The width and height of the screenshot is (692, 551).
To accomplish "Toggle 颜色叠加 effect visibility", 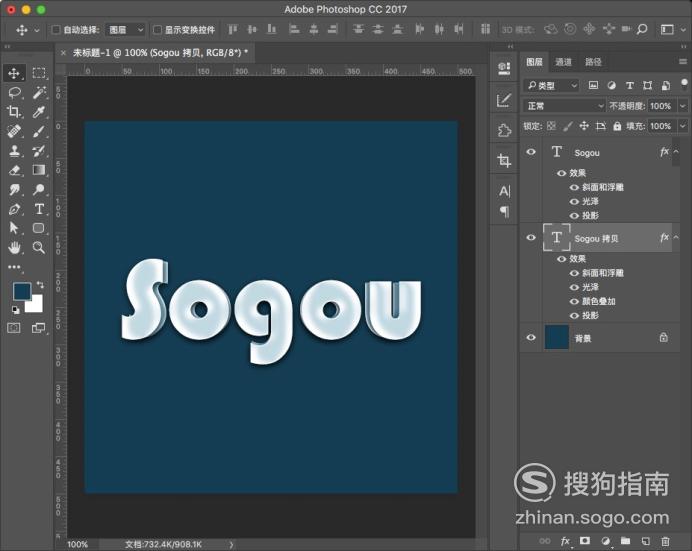I will (574, 301).
